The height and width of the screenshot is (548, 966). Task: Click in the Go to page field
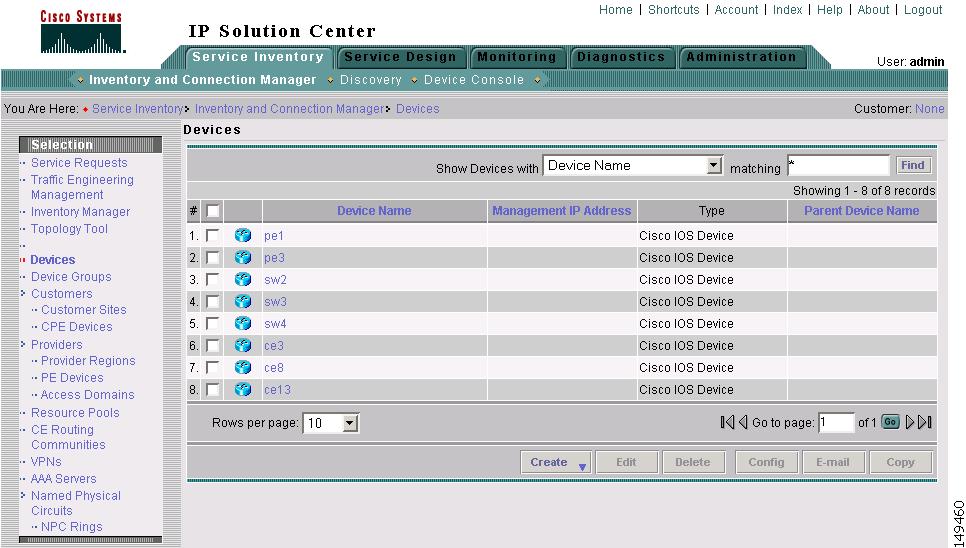coord(836,422)
